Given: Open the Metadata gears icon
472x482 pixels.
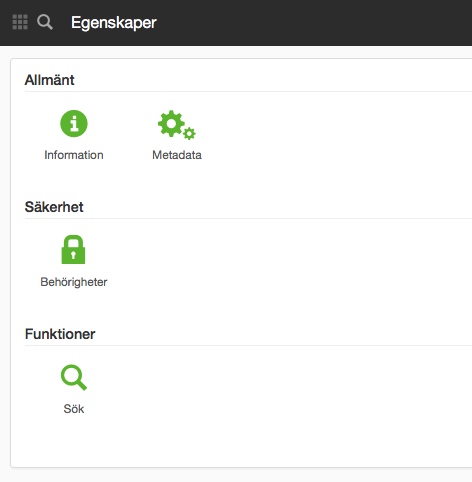Looking at the screenshot, I should point(177,125).
